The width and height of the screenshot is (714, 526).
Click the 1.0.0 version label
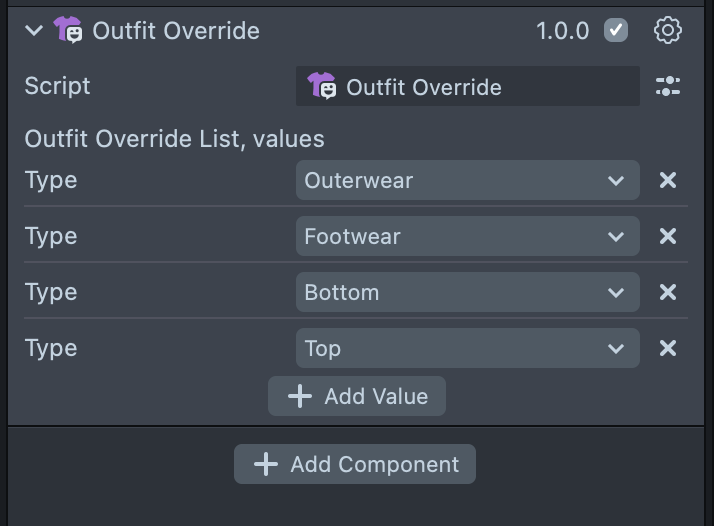click(x=562, y=30)
